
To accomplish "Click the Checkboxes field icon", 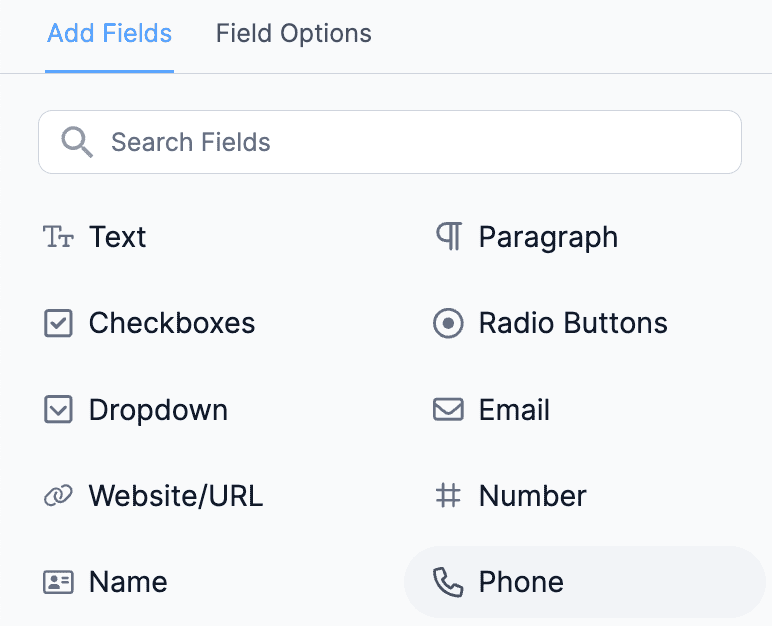I will (x=58, y=323).
